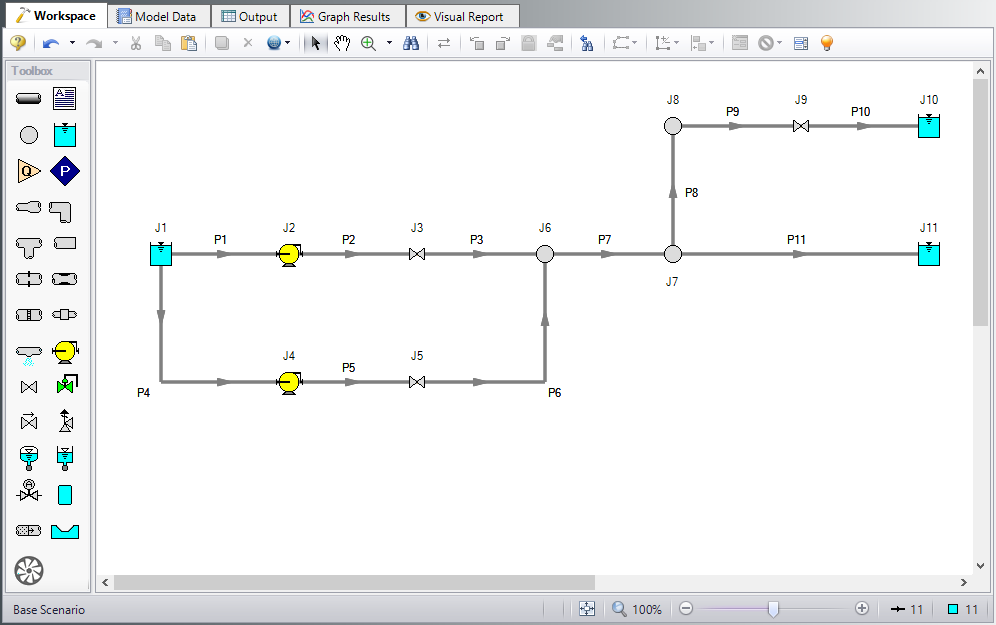Switch to the Output tab
The image size is (996, 625).
249,15
